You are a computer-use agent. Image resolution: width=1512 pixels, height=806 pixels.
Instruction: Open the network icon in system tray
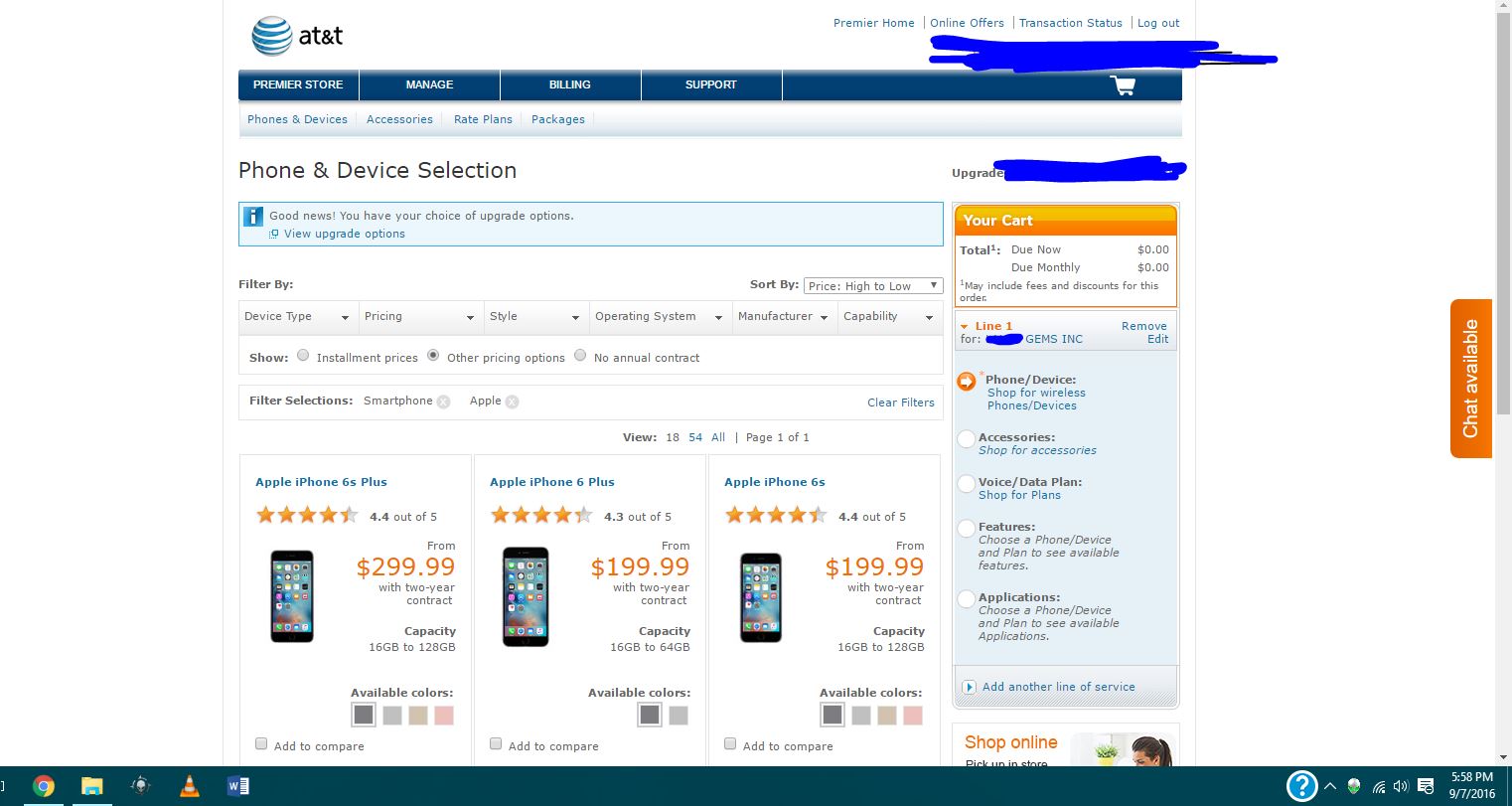pos(1379,787)
